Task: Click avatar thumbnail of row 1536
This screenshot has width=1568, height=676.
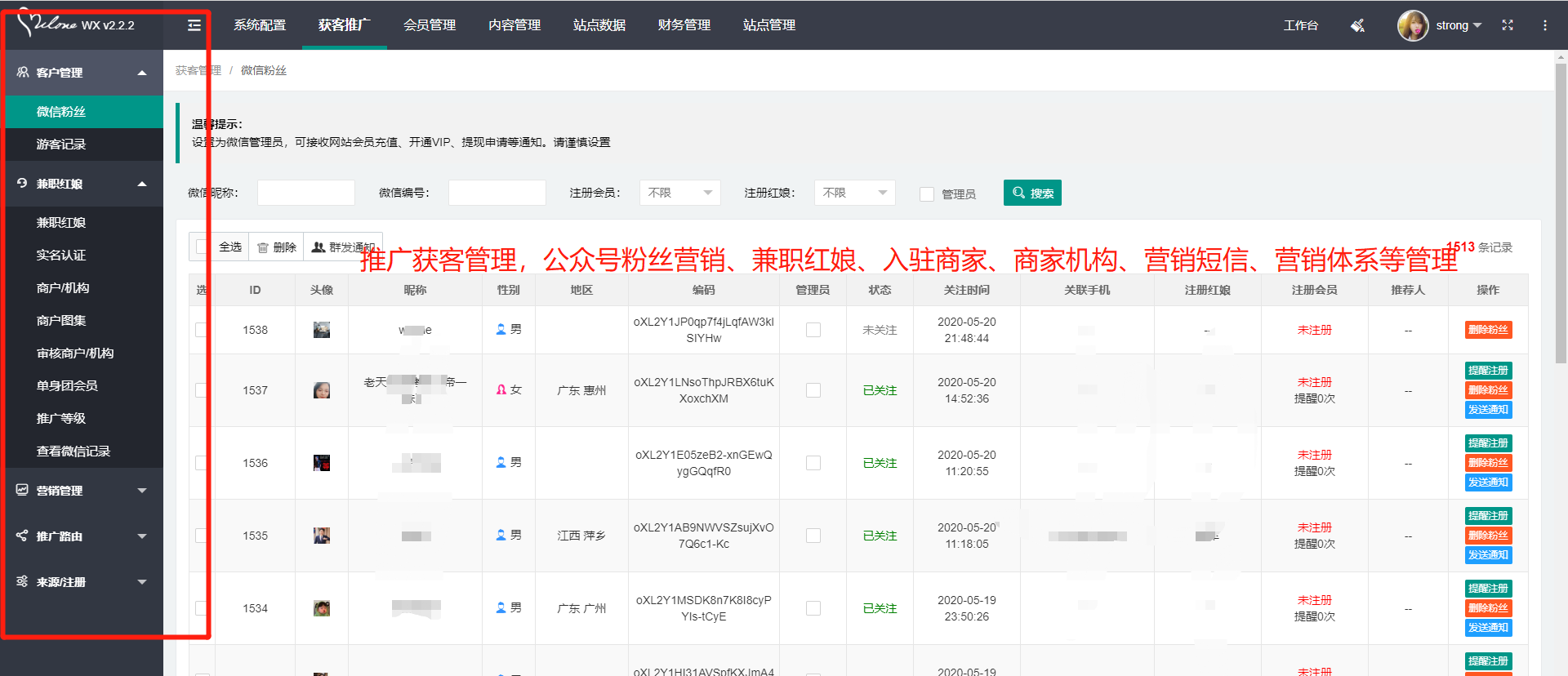Action: pos(322,463)
